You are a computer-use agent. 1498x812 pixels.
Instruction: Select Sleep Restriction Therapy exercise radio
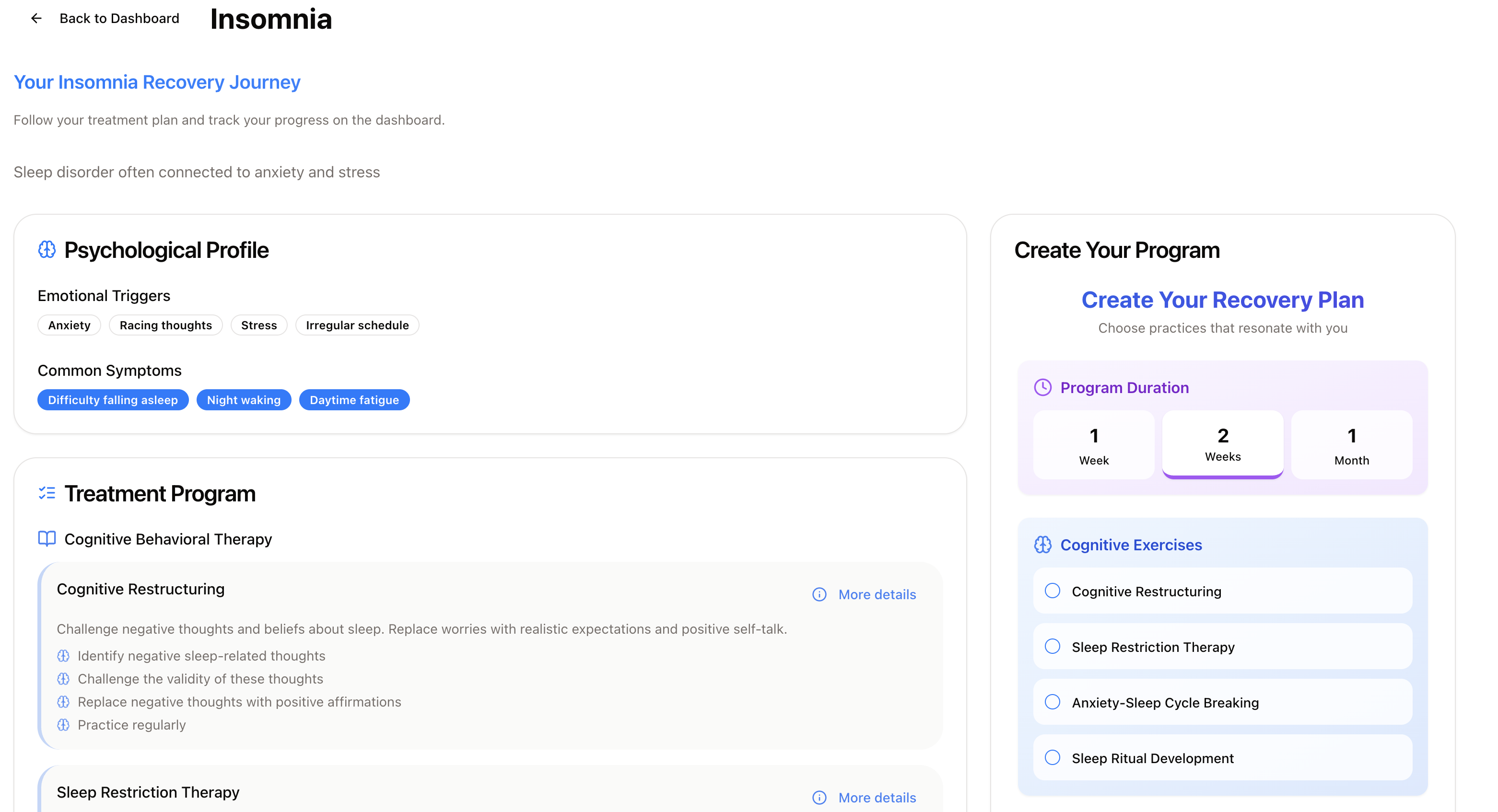[x=1053, y=646]
